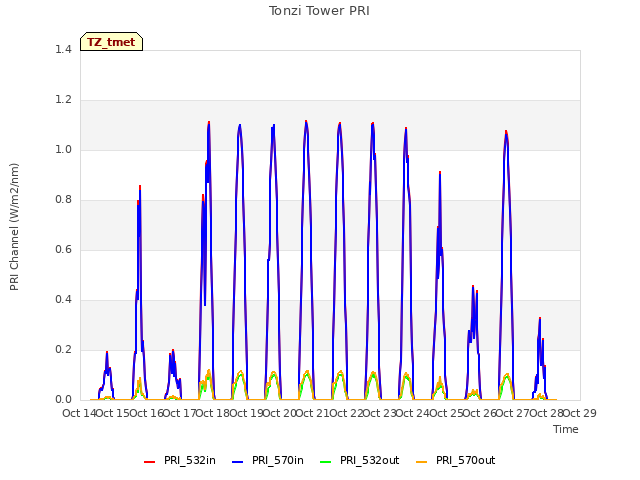Click the 1.0 y-axis tick label

pos(63,149)
